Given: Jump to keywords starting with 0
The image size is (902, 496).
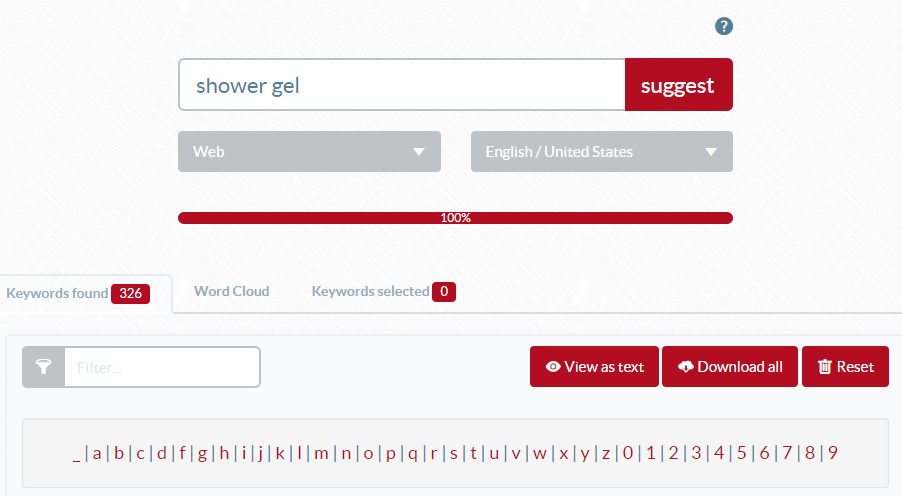Looking at the screenshot, I should 628,453.
